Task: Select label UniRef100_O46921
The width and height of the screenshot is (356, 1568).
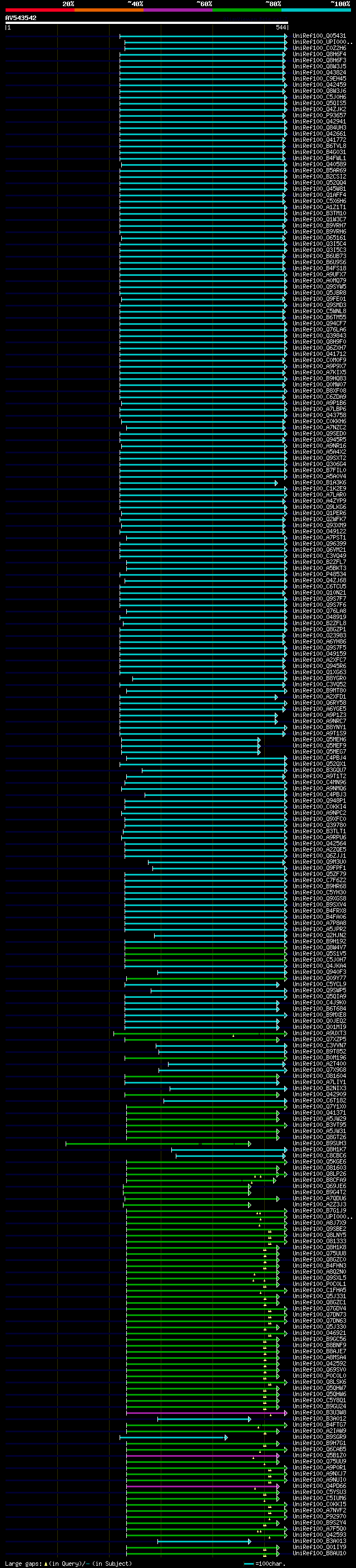Action: click(x=319, y=1333)
